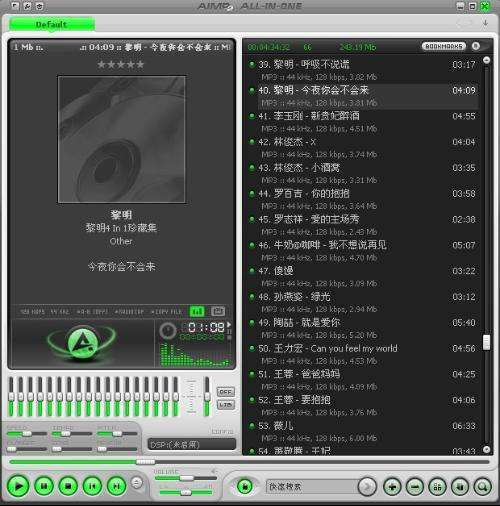Open the DSP plugin dropdown field
Viewport: 500px width, 506px height.
pos(192,444)
